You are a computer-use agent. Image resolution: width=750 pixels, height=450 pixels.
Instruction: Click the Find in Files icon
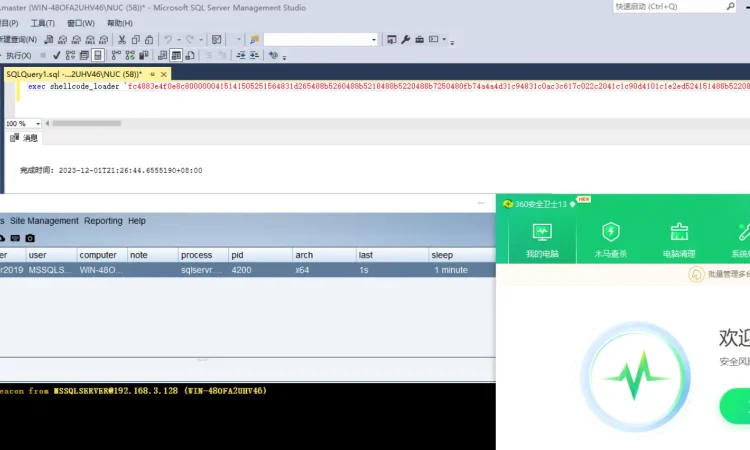(x=254, y=39)
